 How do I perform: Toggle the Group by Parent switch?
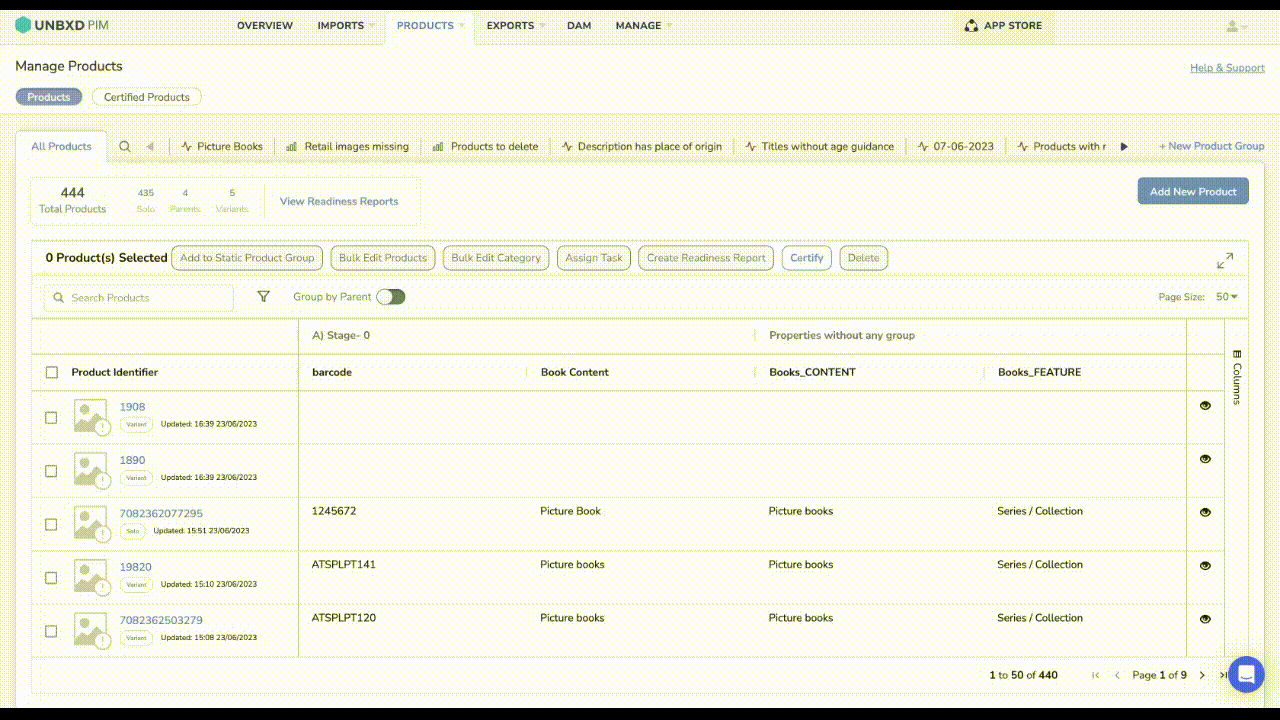390,297
